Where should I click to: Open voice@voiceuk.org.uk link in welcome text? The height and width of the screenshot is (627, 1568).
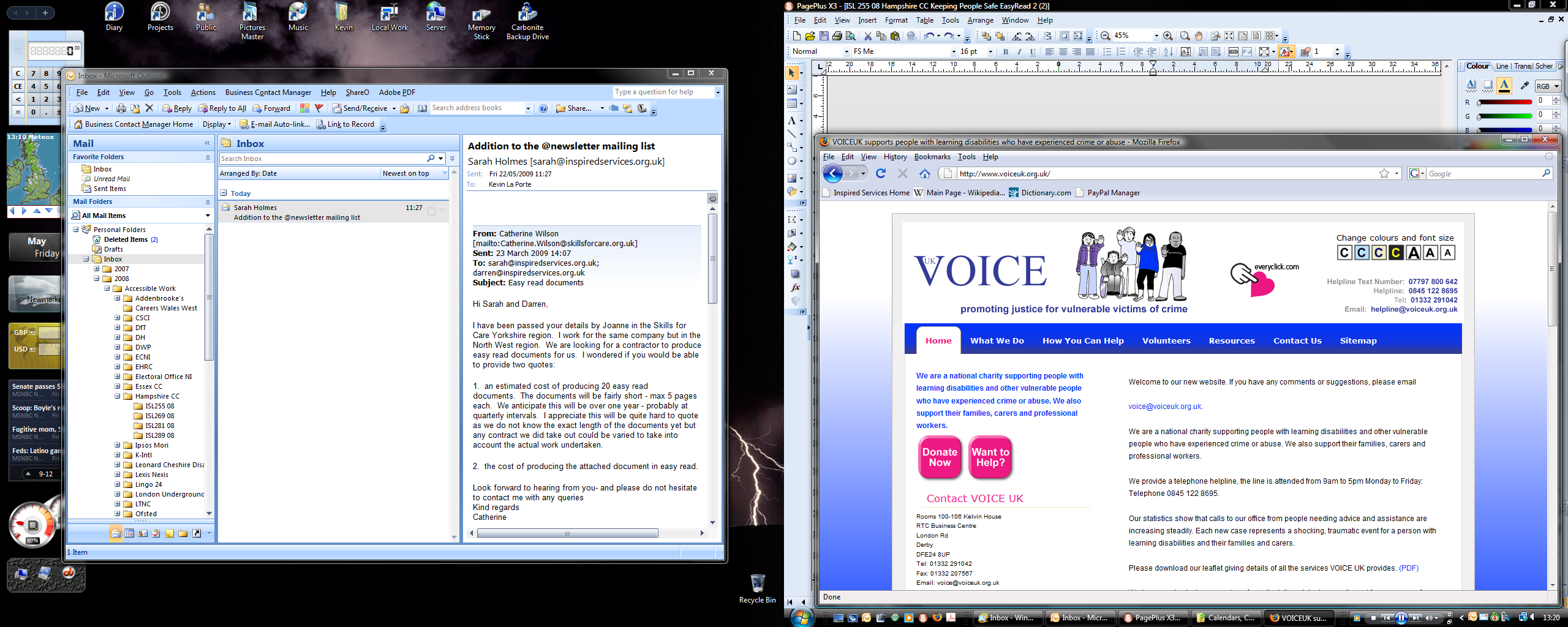(x=1165, y=406)
